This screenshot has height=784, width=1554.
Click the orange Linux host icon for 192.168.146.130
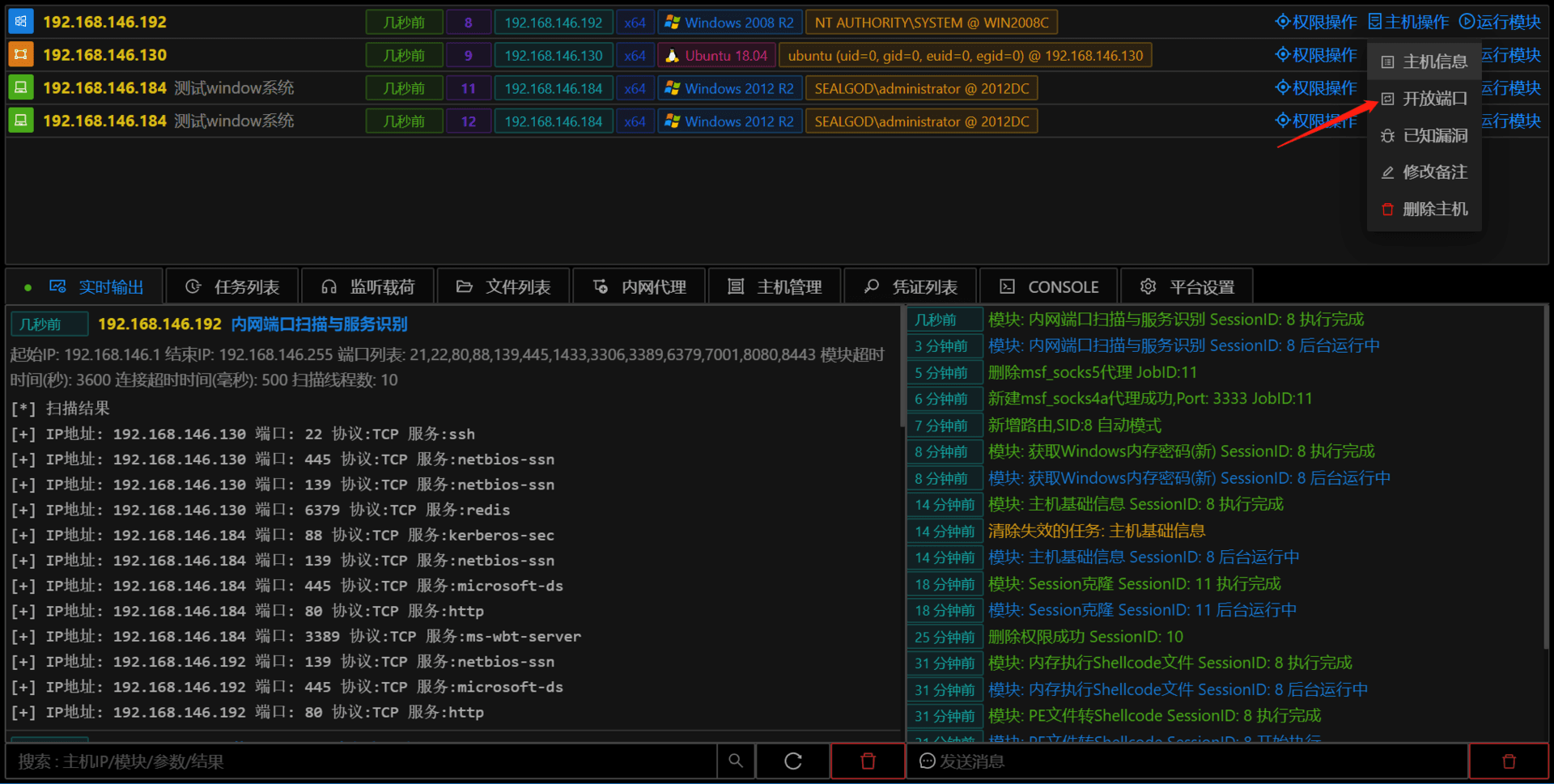click(x=21, y=55)
